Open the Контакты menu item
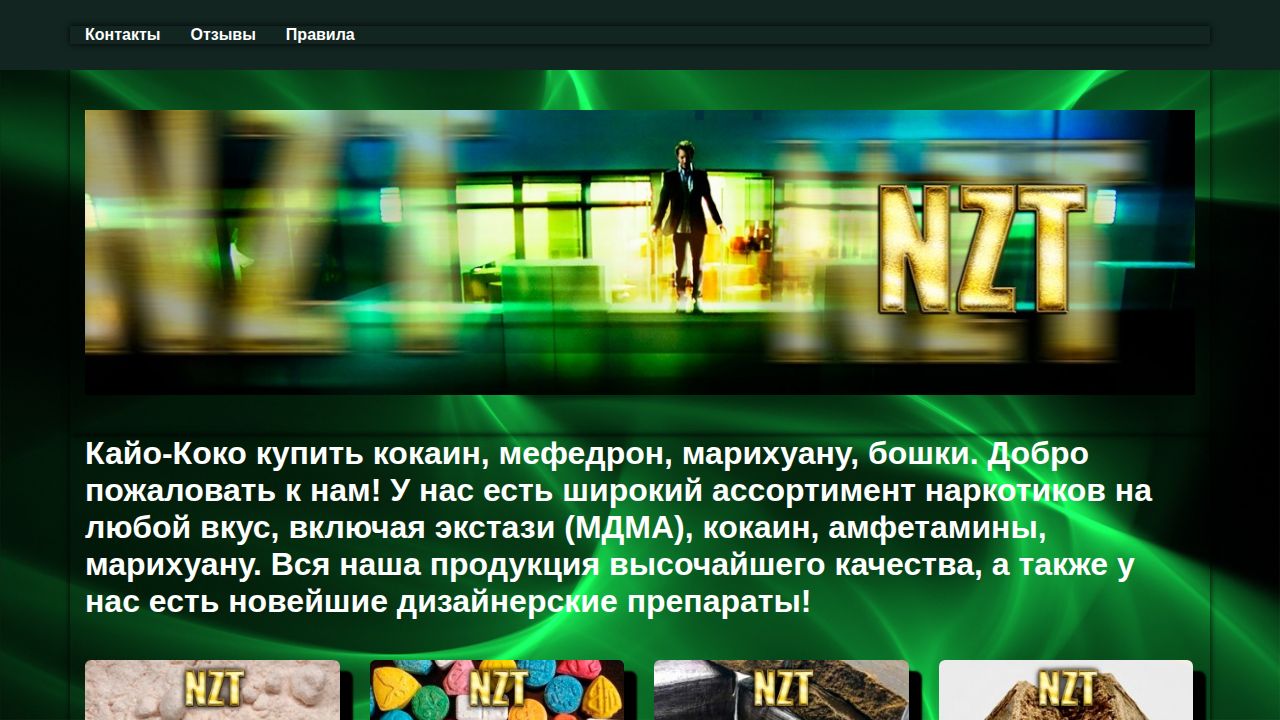Viewport: 1280px width, 720px height. 122,35
